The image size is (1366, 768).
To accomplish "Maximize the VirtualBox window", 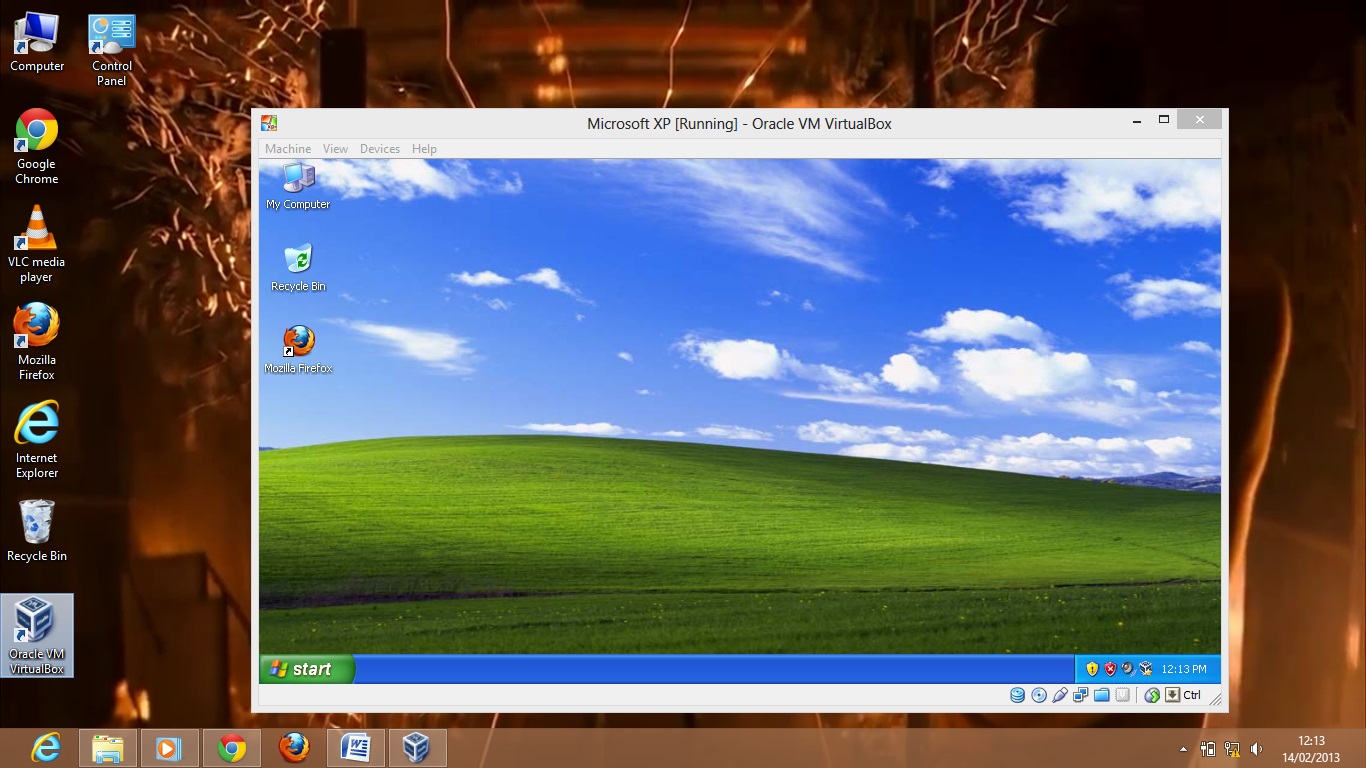I will (x=1163, y=120).
